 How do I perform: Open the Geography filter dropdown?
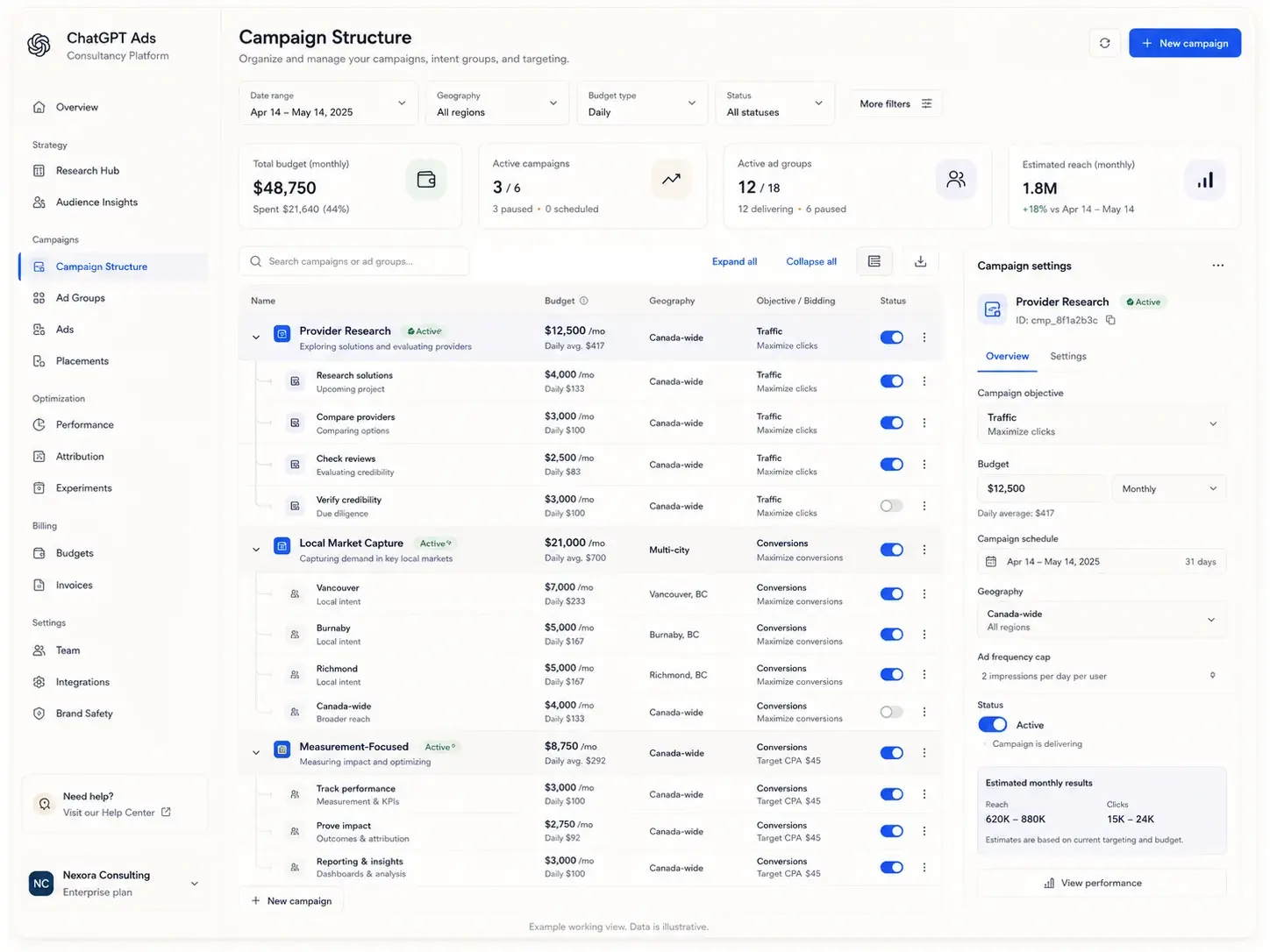tap(497, 103)
